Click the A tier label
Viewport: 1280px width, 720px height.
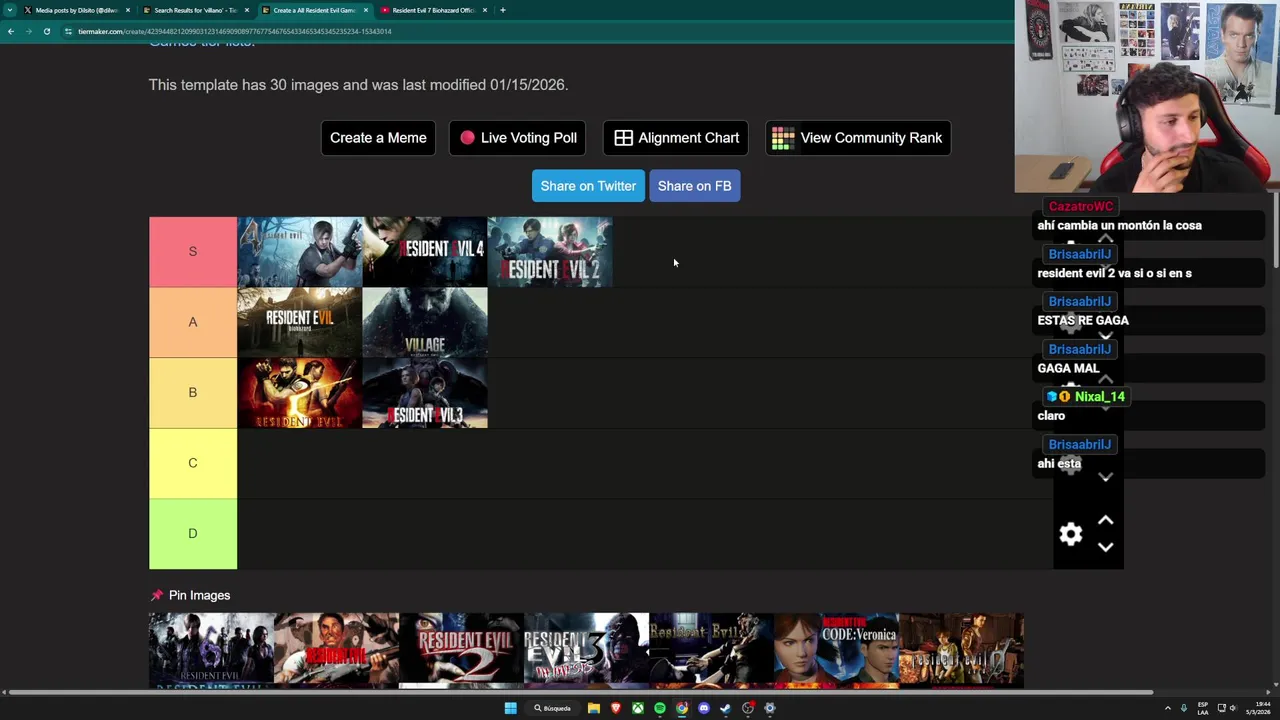pos(193,322)
